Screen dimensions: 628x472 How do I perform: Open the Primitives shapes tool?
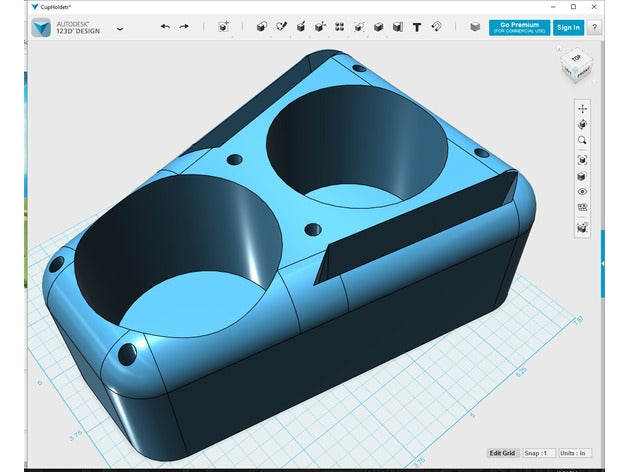pos(262,27)
